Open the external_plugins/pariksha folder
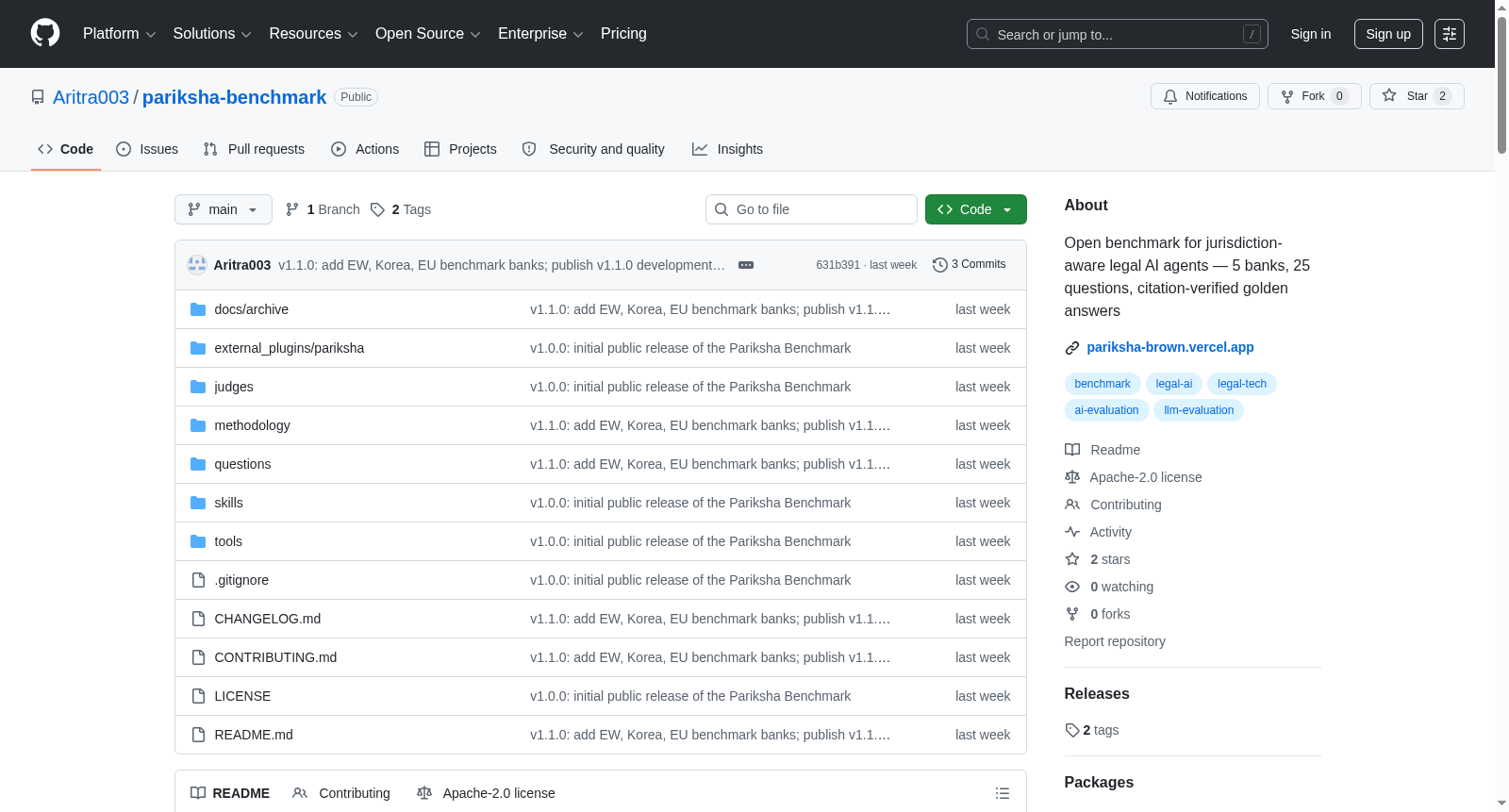This screenshot has height=812, width=1509. [289, 348]
